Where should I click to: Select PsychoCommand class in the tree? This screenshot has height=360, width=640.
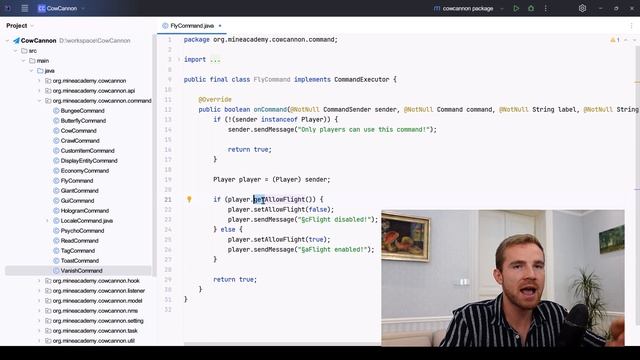coord(82,231)
